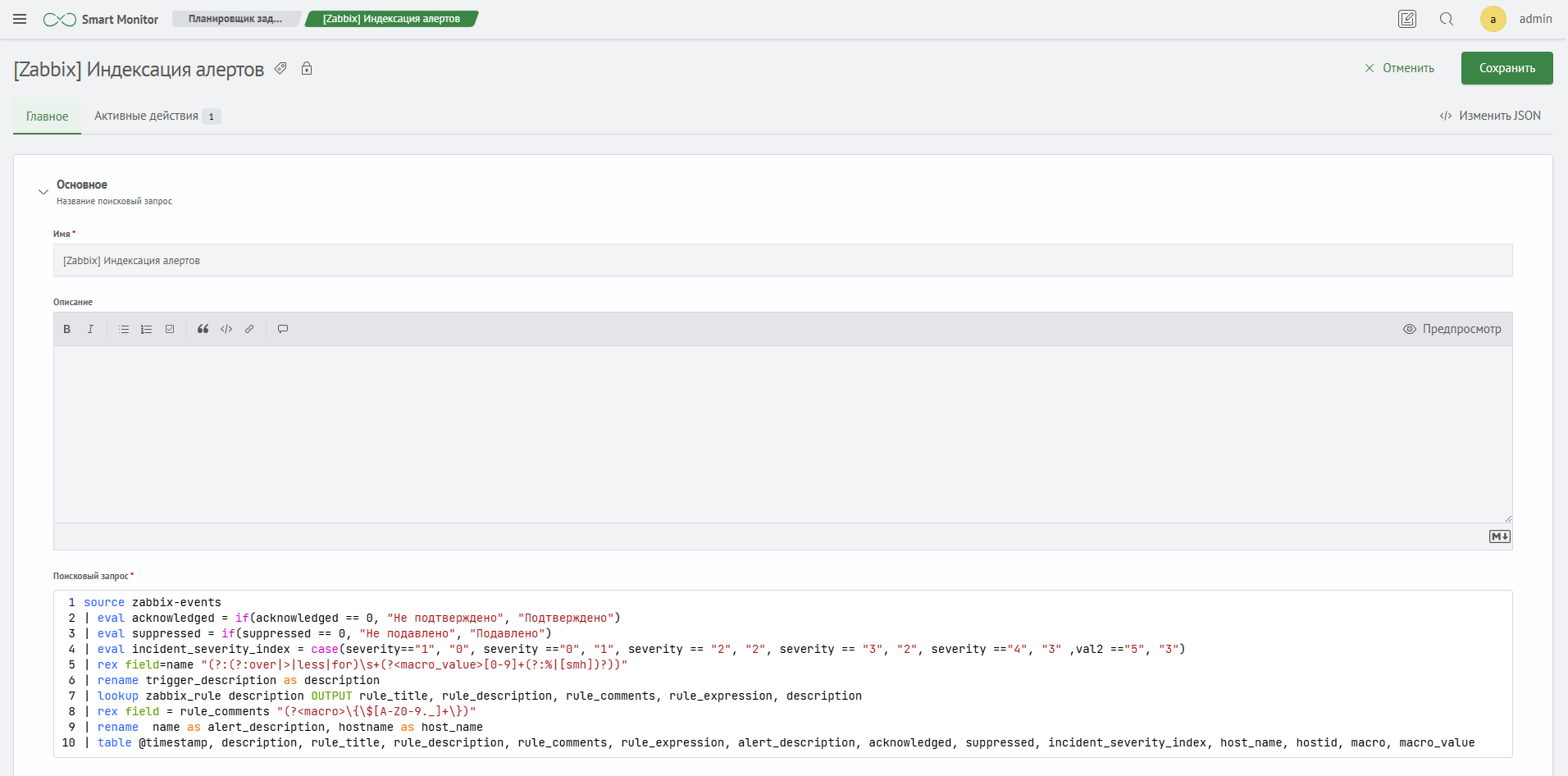Viewport: 1568px width, 776px height.
Task: Click the lock icon beside the title
Action: [307, 69]
